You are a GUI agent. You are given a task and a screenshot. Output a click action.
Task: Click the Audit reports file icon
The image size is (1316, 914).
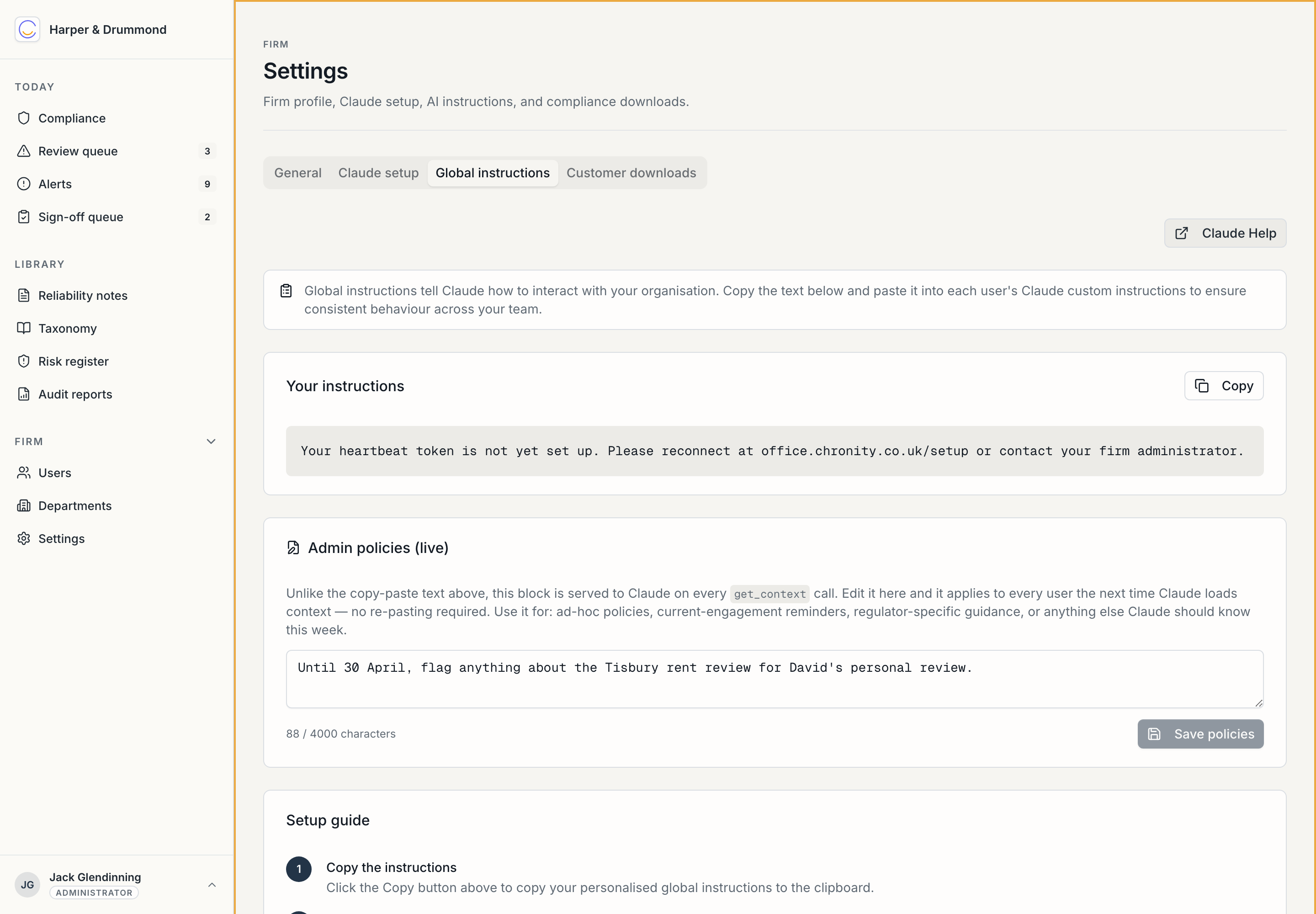pyautogui.click(x=23, y=394)
